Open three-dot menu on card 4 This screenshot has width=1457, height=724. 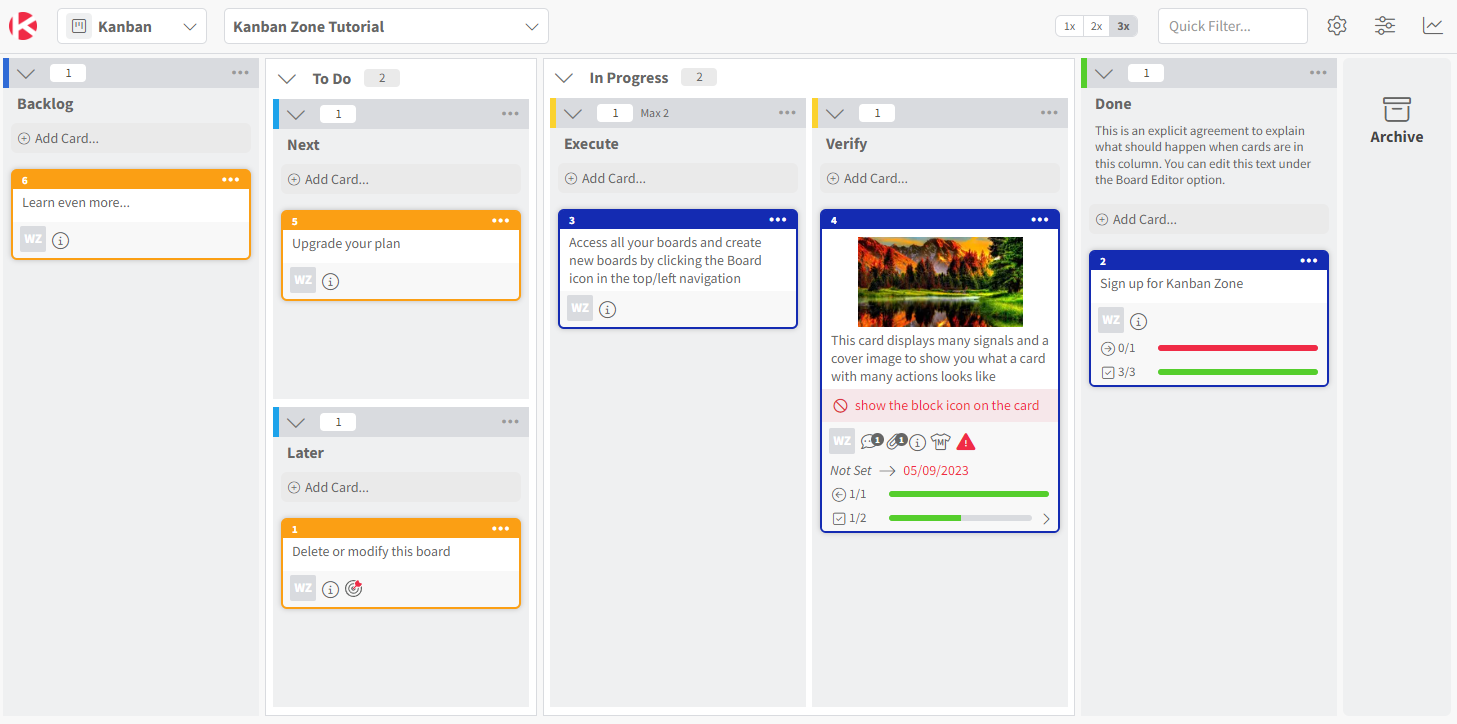tap(1040, 220)
